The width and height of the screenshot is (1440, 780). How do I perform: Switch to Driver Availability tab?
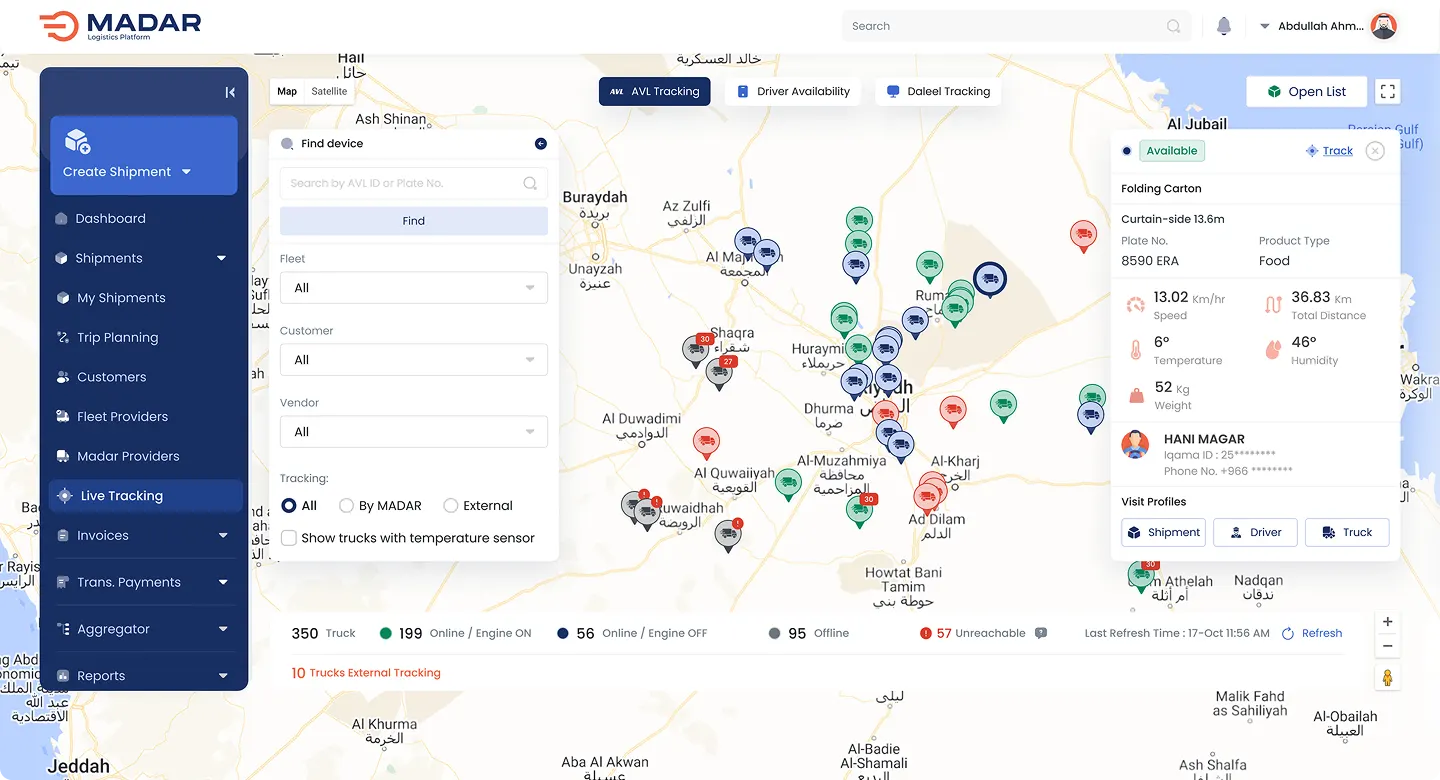[x=794, y=91]
